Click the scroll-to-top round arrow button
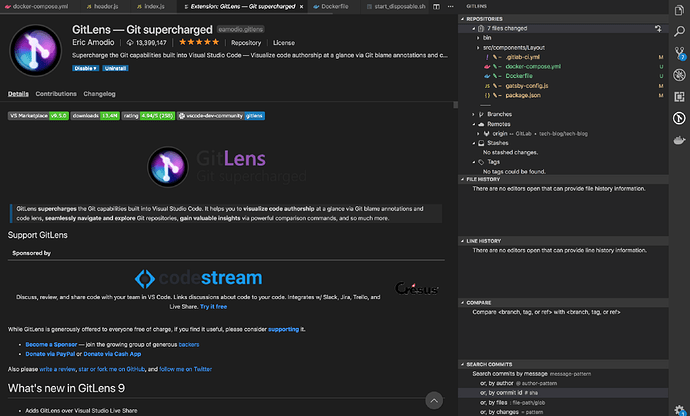690x416 pixels. 434,400
